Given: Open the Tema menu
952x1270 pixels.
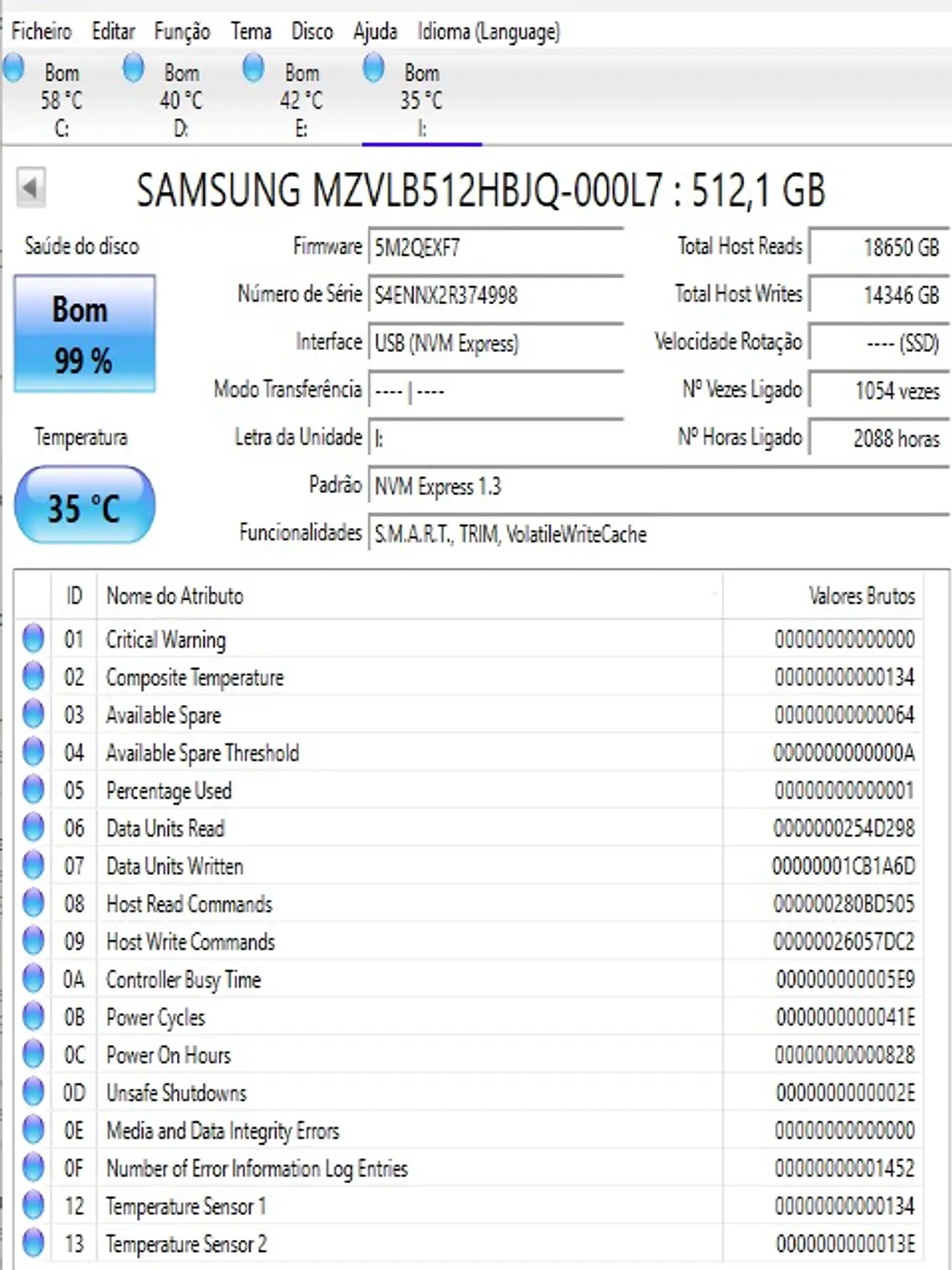Looking at the screenshot, I should point(251,32).
